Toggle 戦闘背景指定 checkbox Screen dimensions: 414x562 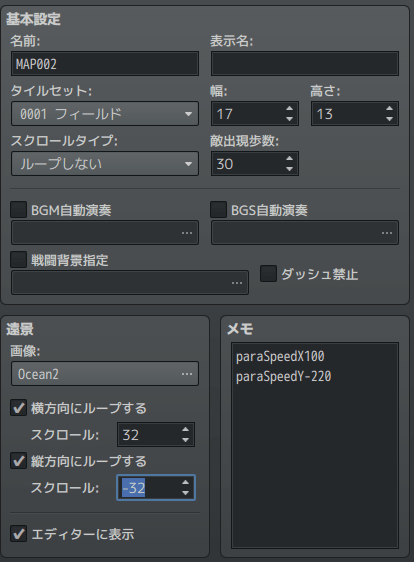(18, 259)
